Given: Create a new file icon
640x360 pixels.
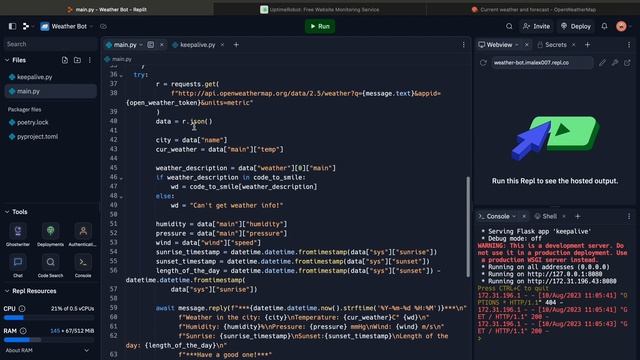Looking at the screenshot, I should (x=64, y=60).
